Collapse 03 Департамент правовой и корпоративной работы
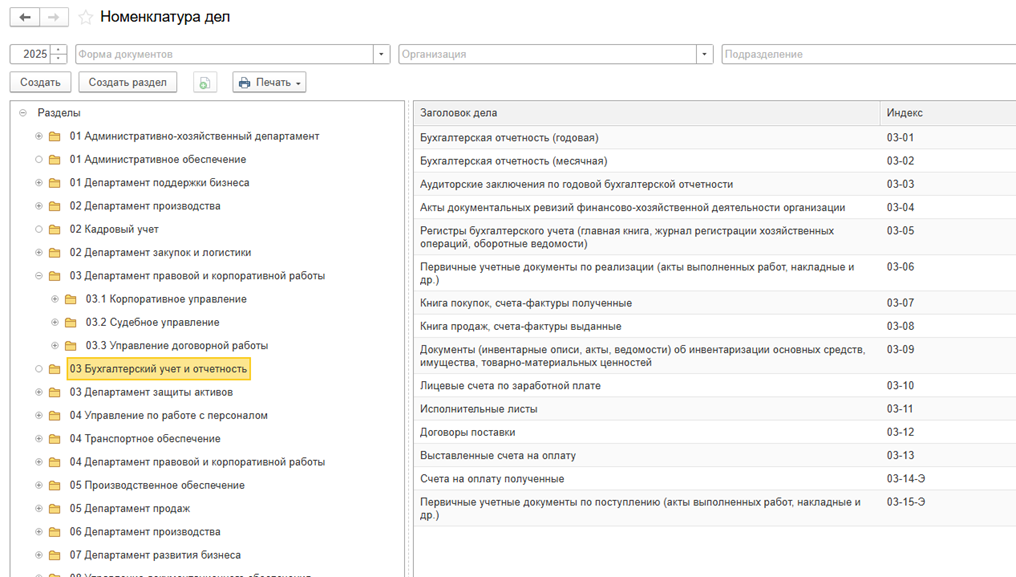 (39, 276)
